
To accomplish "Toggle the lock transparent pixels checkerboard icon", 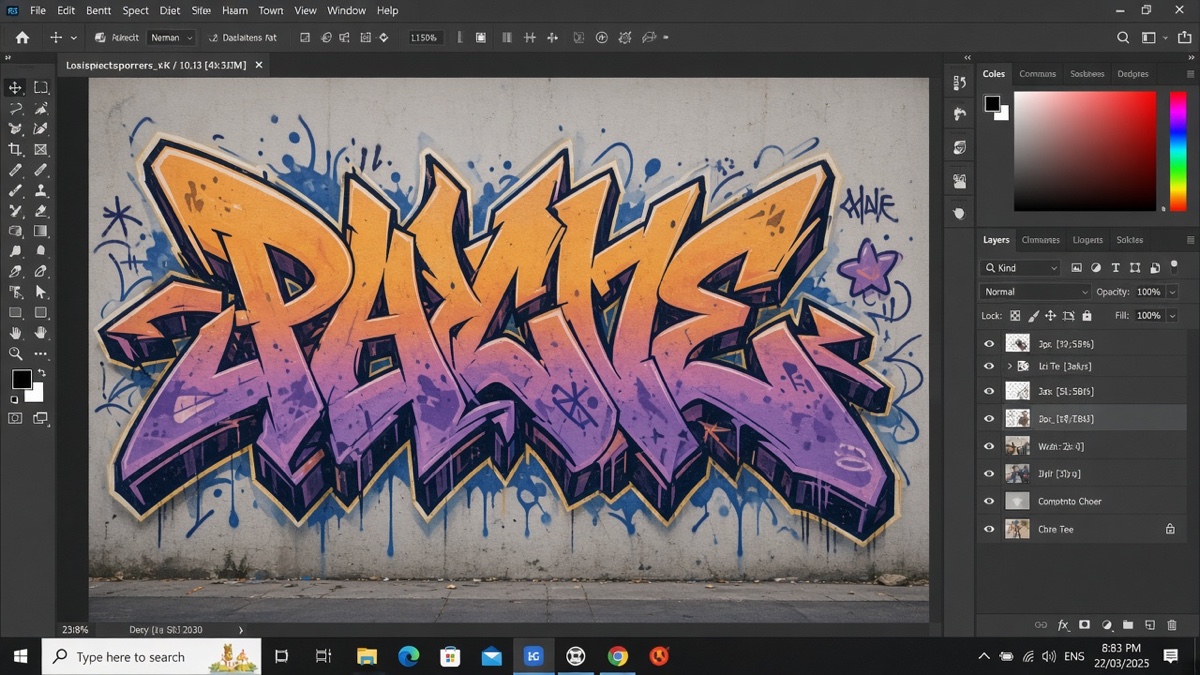I will click(x=1014, y=316).
